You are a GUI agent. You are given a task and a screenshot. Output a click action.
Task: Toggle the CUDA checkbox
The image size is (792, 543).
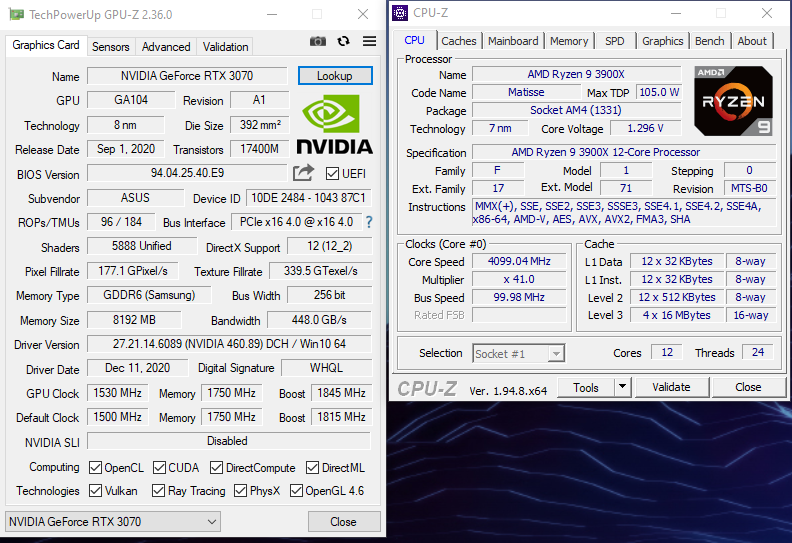tap(159, 468)
